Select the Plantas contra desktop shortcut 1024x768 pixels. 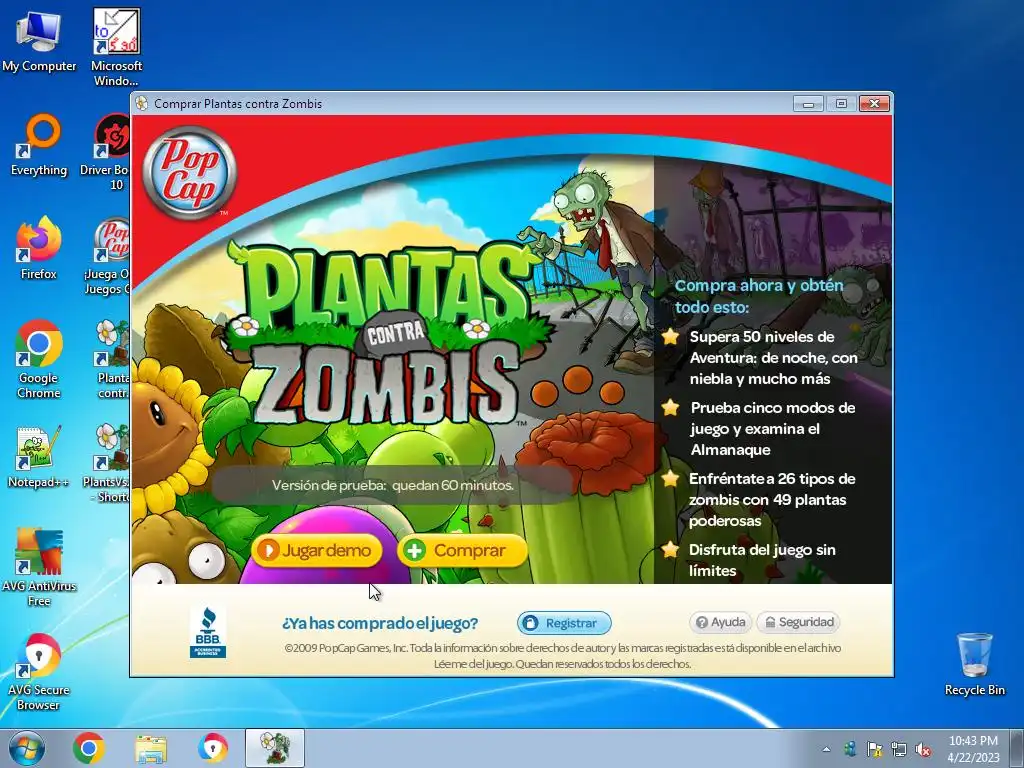112,360
